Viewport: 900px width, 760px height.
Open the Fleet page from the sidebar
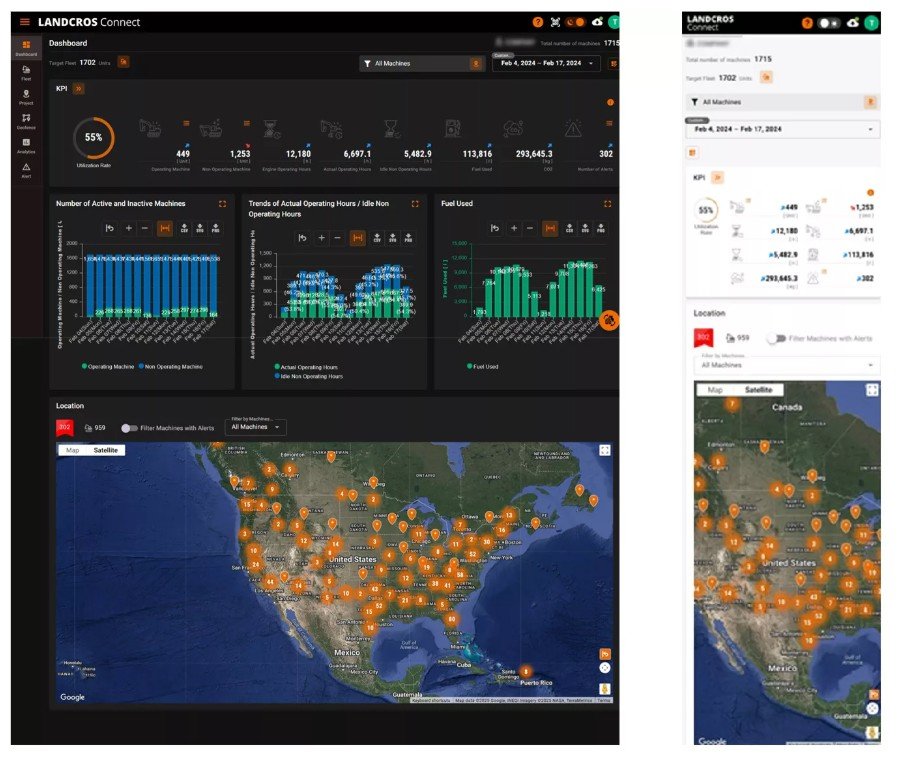25,72
